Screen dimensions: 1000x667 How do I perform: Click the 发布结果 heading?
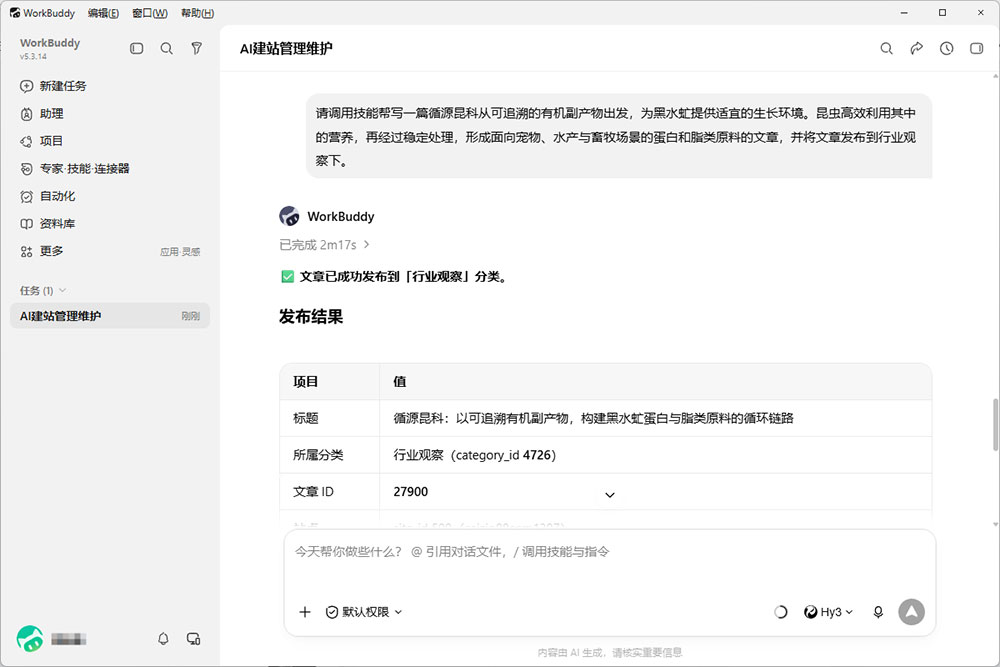pyautogui.click(x=311, y=317)
